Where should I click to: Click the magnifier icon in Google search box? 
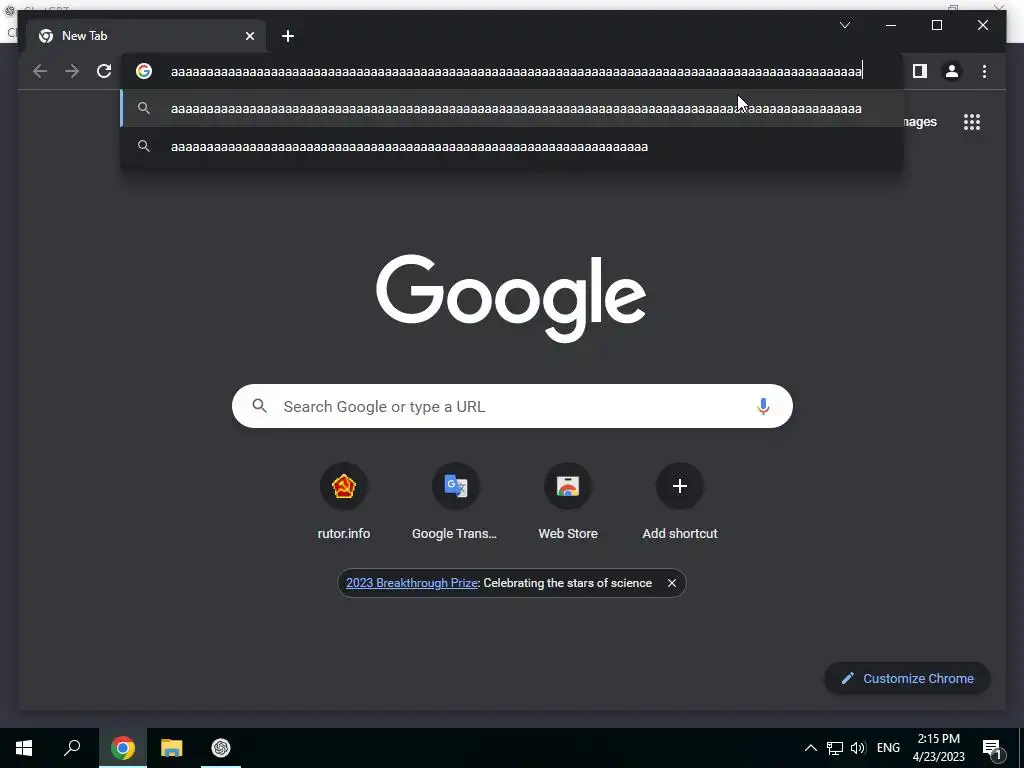click(259, 406)
